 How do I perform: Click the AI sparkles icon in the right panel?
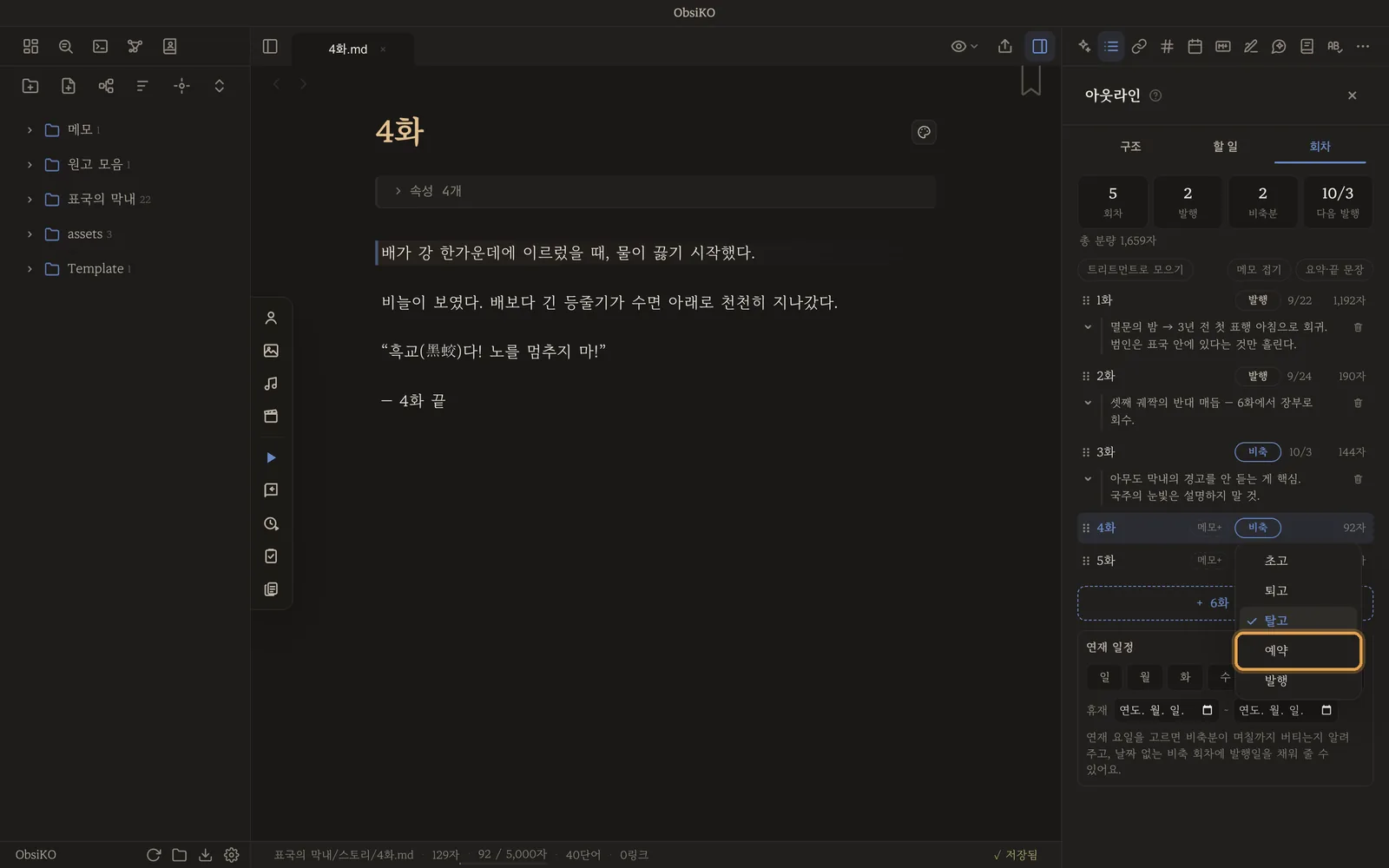coord(1084,46)
